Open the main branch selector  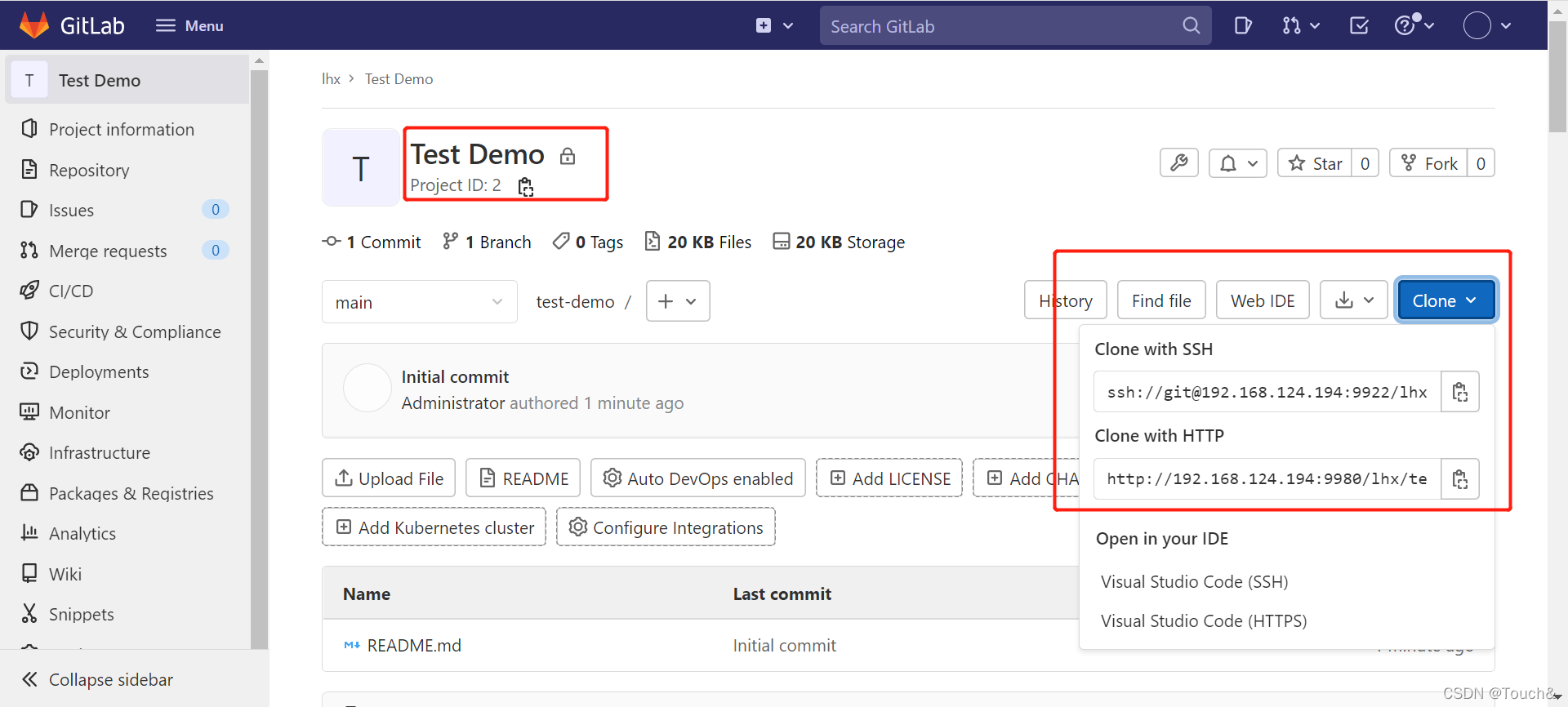pos(420,302)
